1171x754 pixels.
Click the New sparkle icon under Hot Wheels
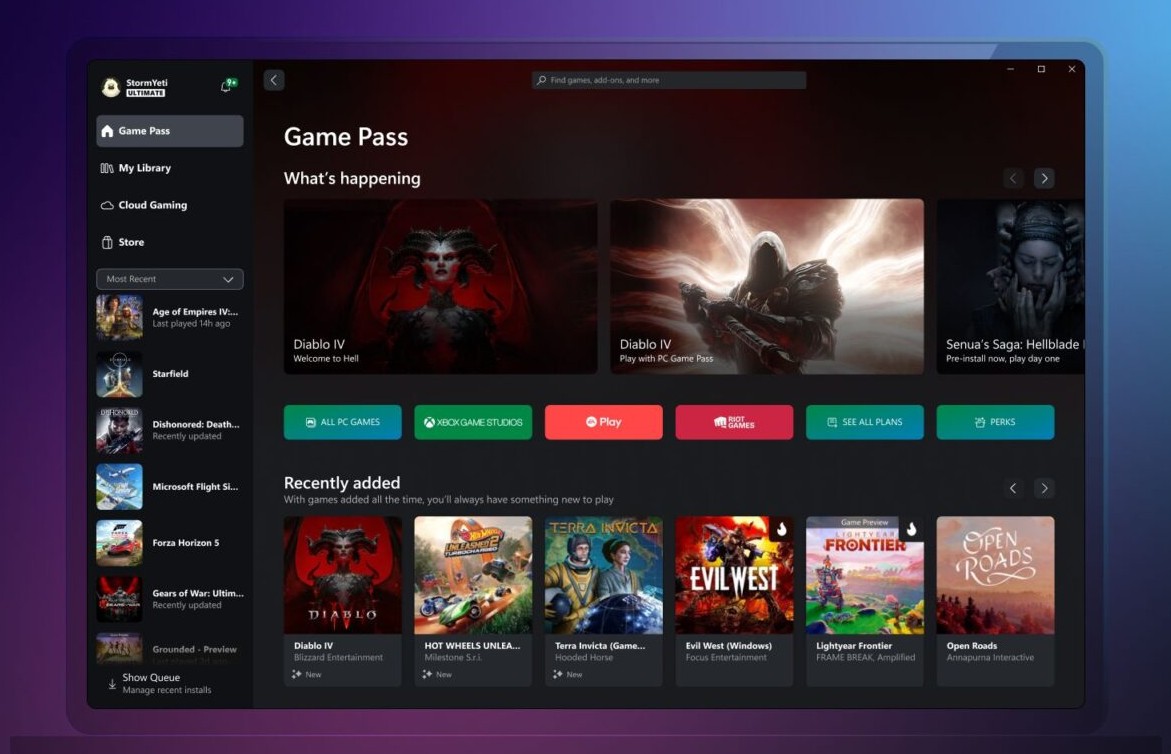coord(427,674)
